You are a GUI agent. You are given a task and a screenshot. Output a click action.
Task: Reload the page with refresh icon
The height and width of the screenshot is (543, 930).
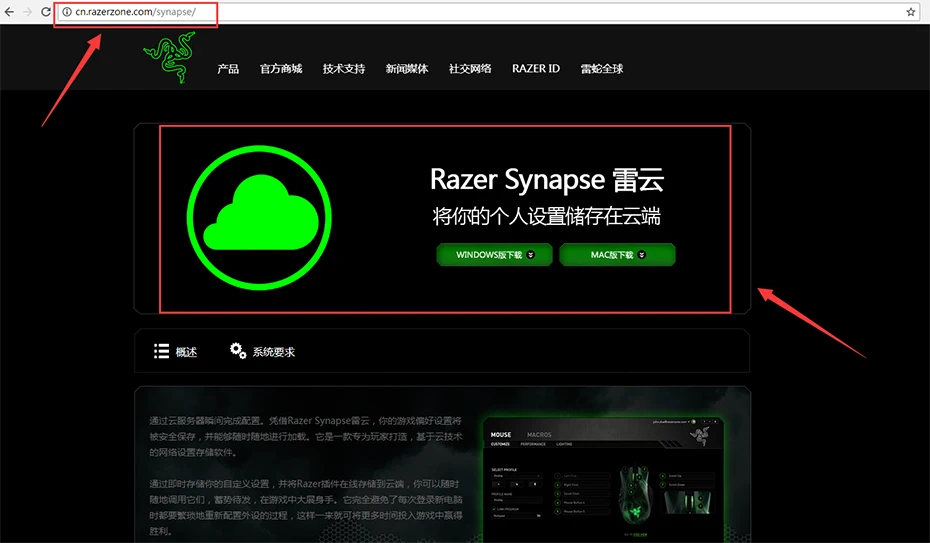pos(46,12)
